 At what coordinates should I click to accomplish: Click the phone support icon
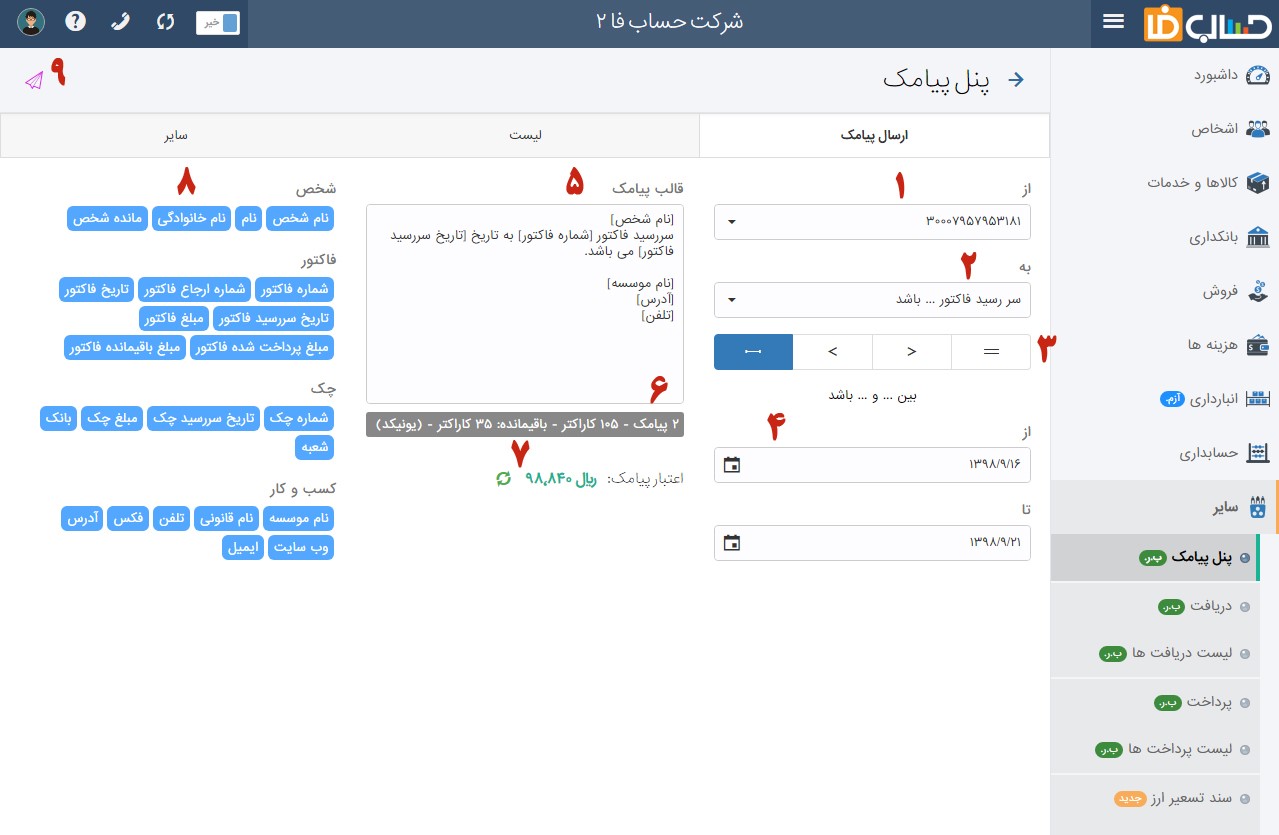coord(121,22)
